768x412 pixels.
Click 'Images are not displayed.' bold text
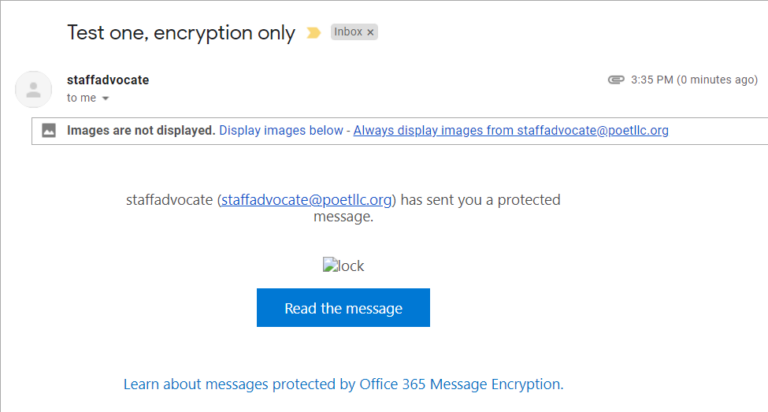[141, 130]
